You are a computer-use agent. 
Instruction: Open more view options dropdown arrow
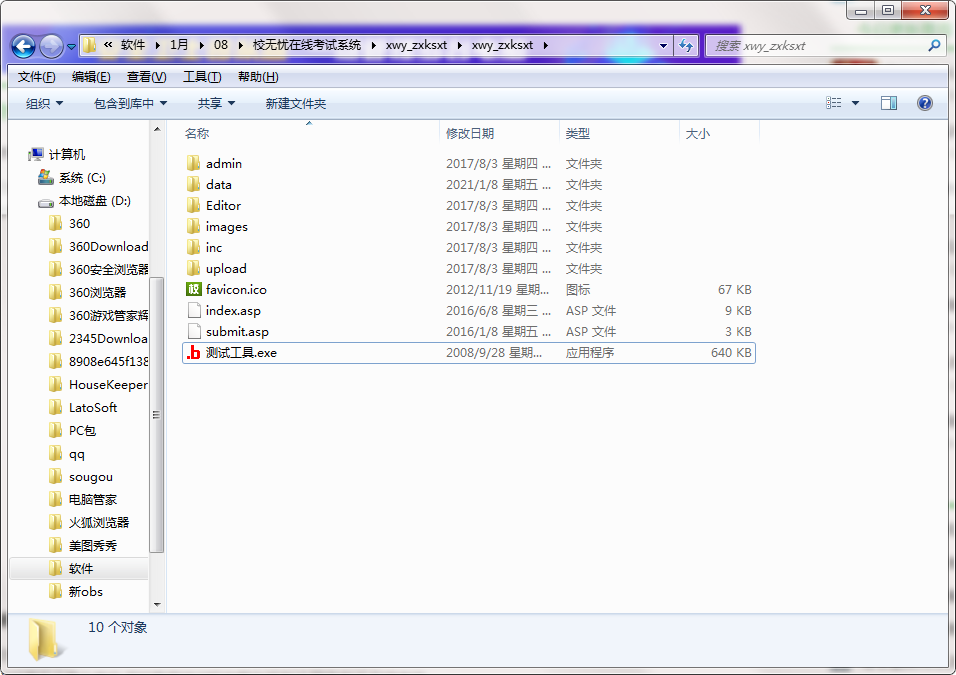click(x=855, y=103)
